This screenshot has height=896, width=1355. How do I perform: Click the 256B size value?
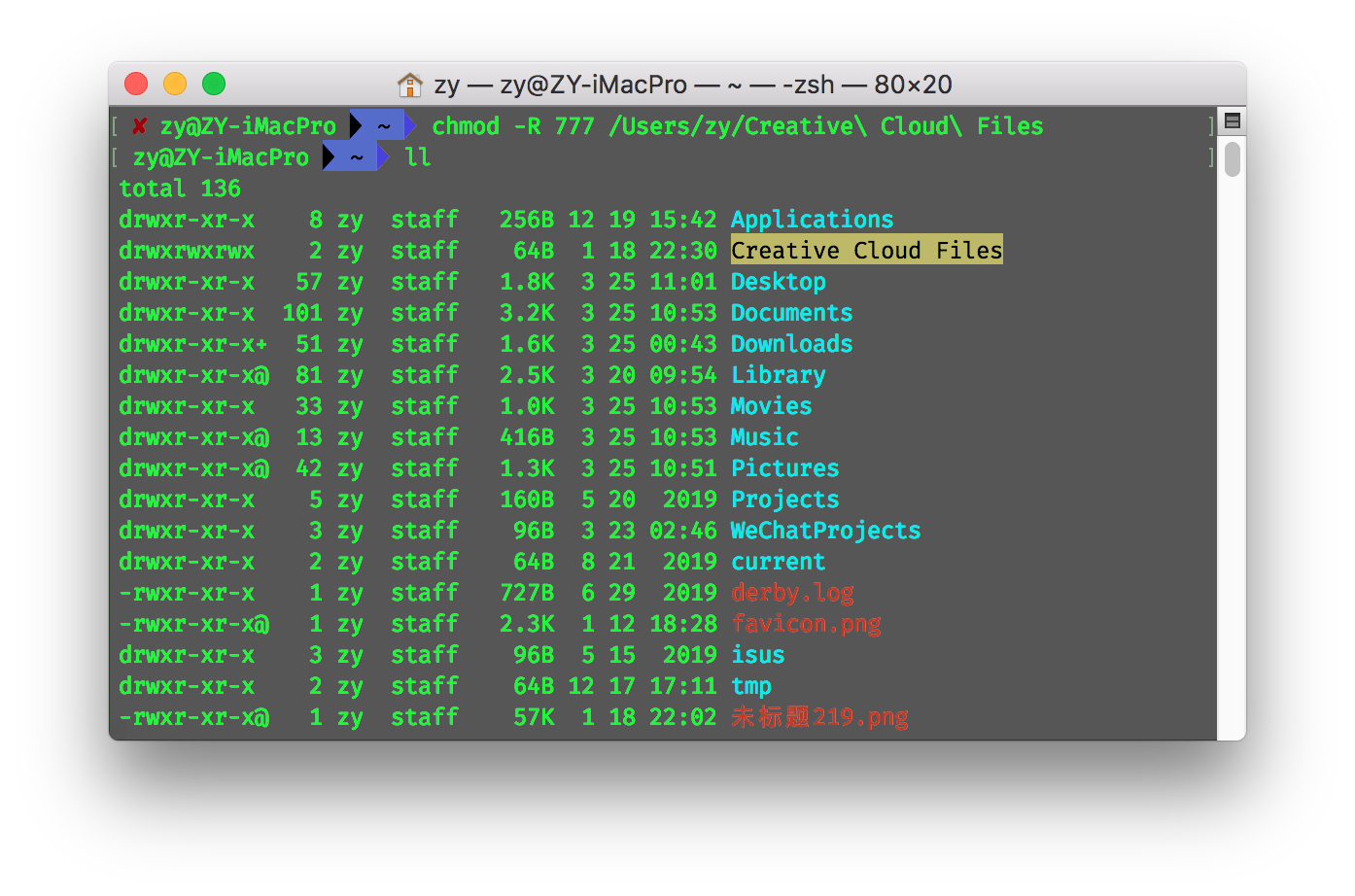click(527, 220)
